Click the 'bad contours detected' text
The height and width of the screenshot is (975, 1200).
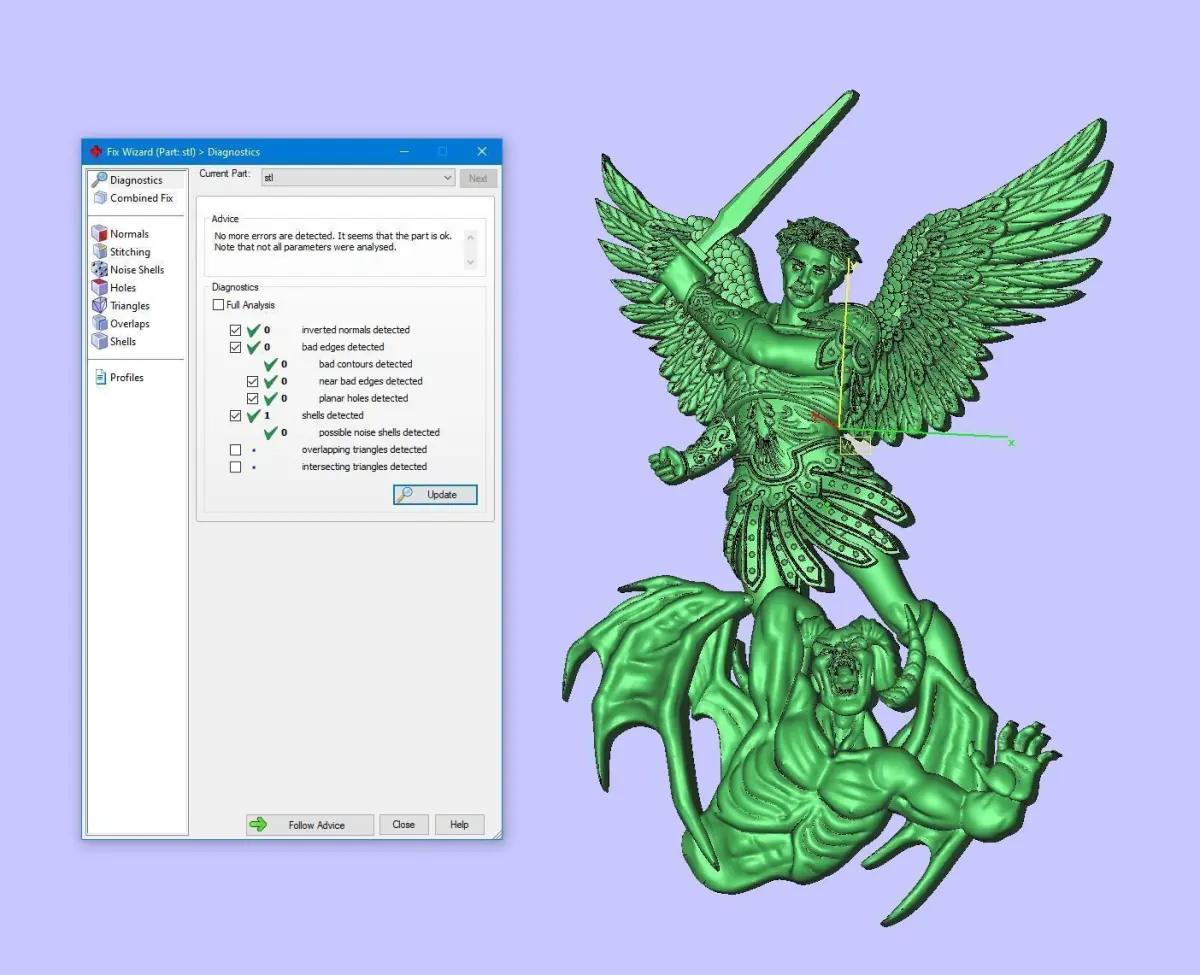(x=365, y=364)
